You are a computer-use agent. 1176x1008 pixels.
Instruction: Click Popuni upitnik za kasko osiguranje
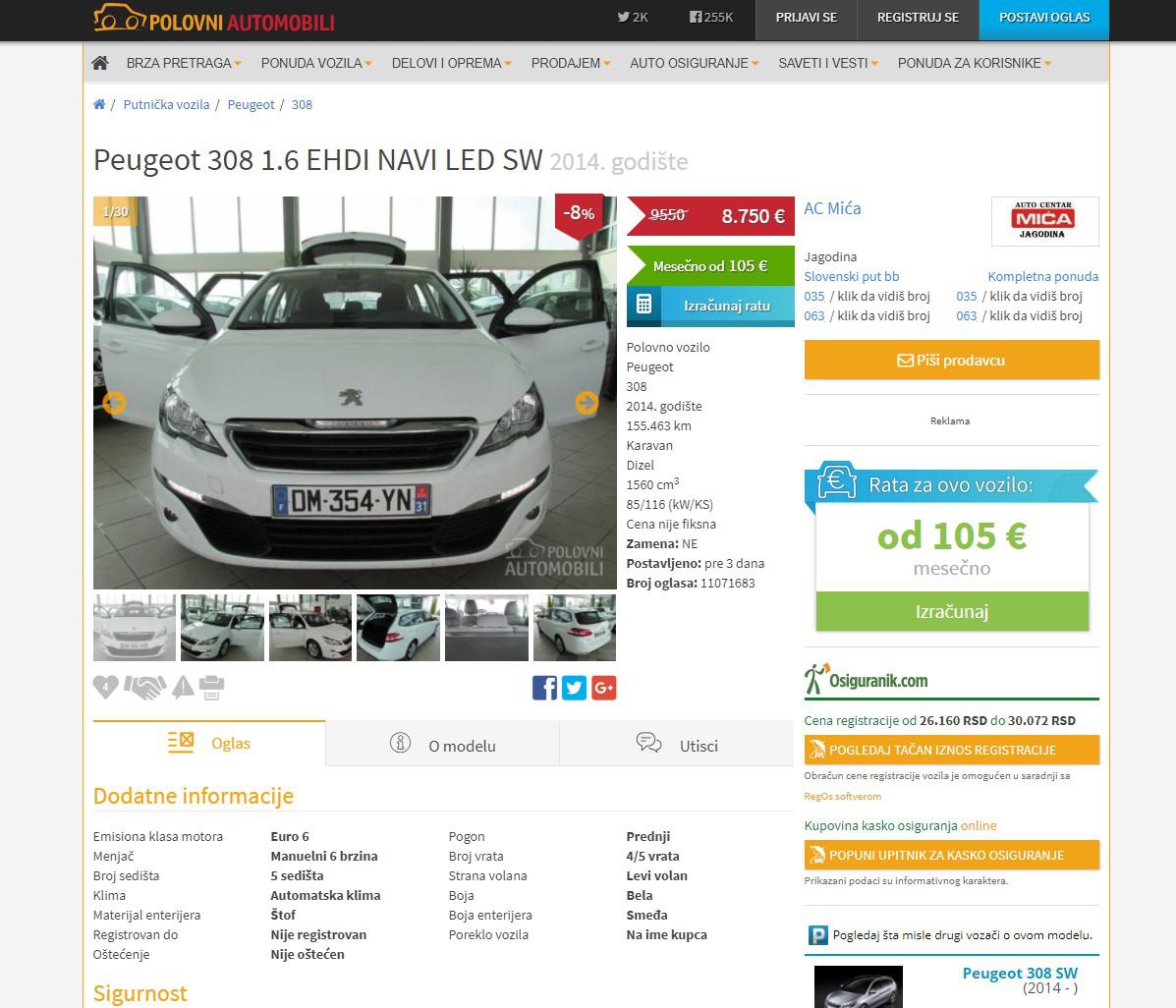[x=952, y=855]
